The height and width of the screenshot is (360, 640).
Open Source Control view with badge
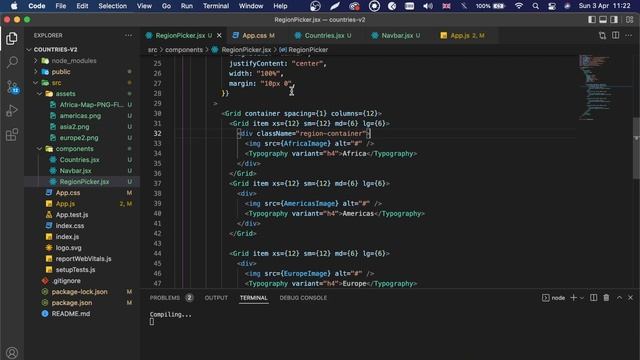tap(12, 87)
